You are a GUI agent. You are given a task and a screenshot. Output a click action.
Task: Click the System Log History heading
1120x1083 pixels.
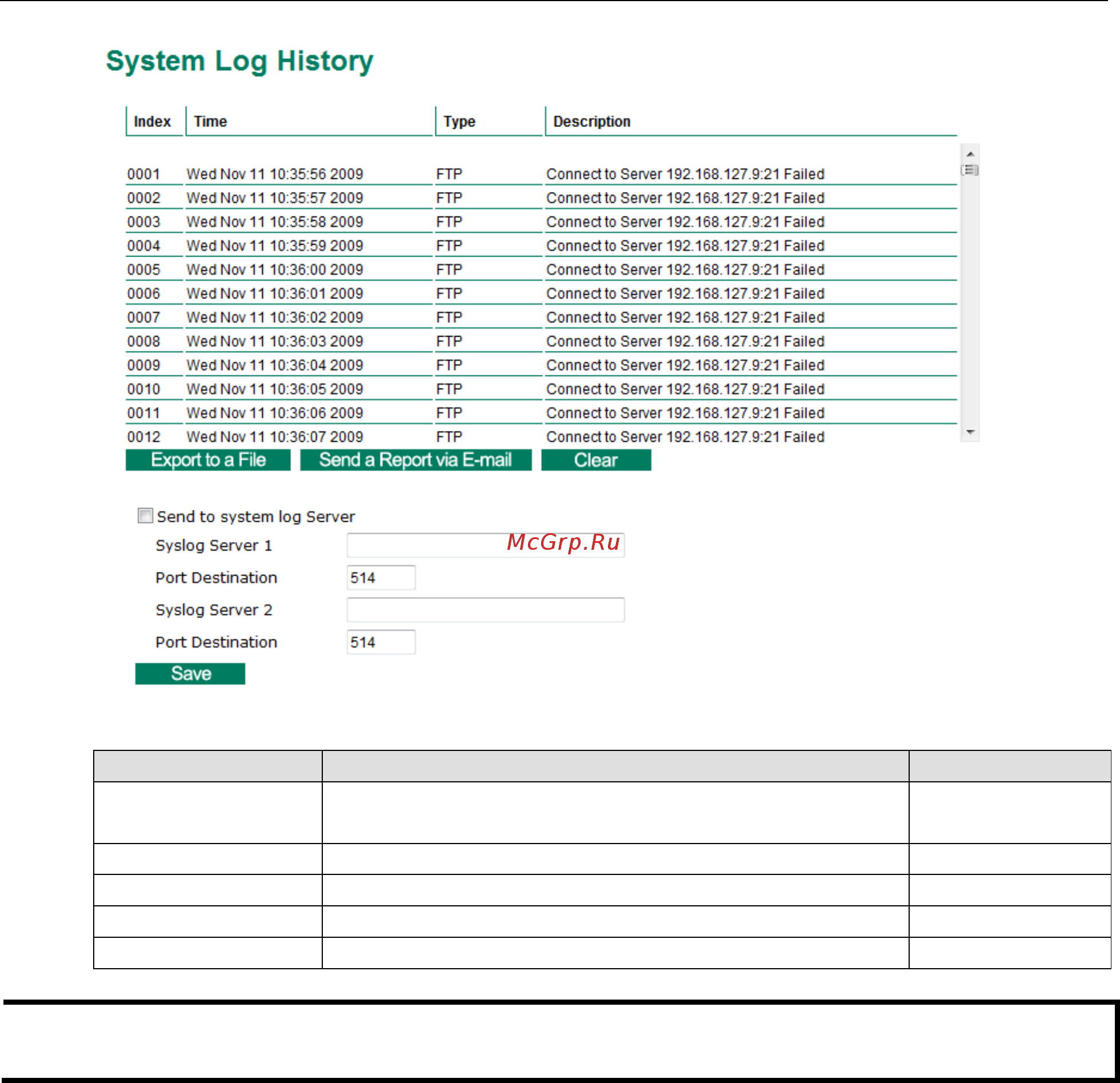pos(240,62)
